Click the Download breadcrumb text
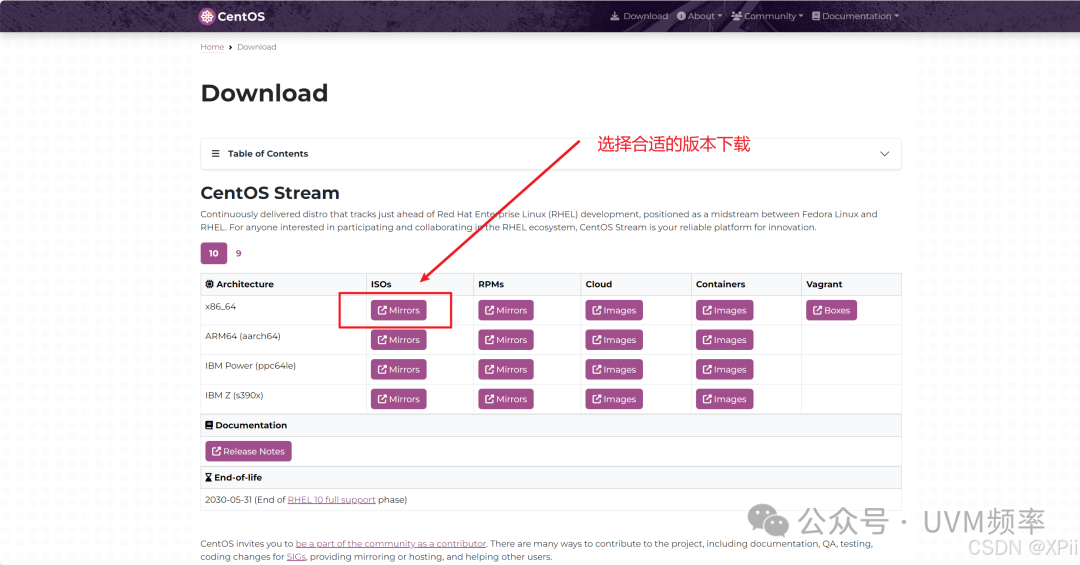 pos(257,47)
